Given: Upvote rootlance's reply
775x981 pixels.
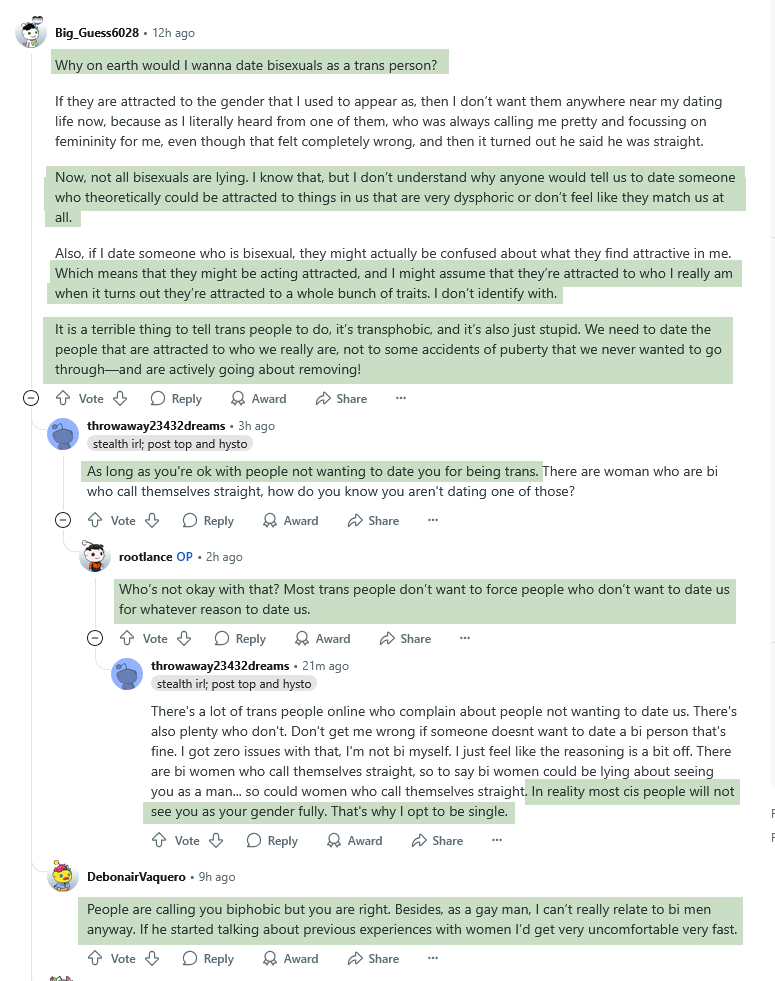Looking at the screenshot, I should [126, 638].
